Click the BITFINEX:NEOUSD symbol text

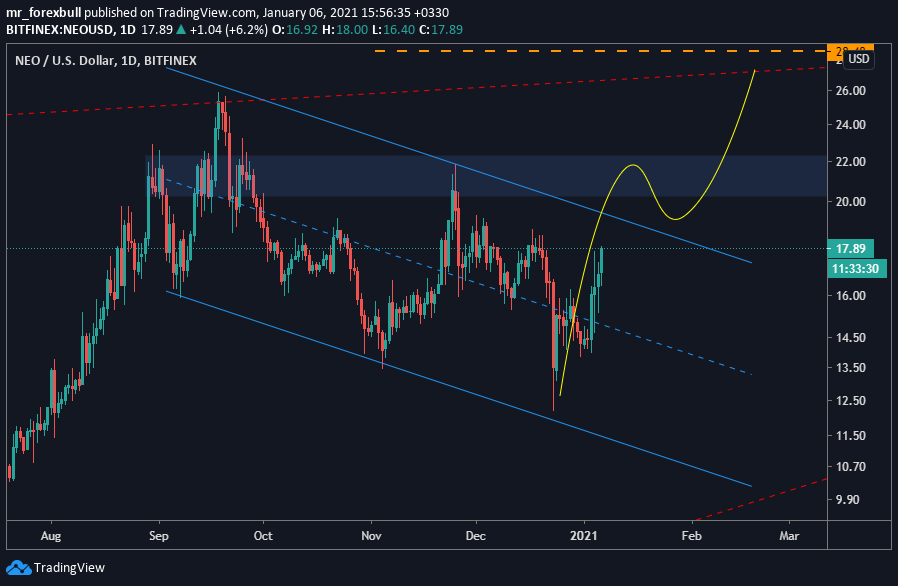(60, 29)
